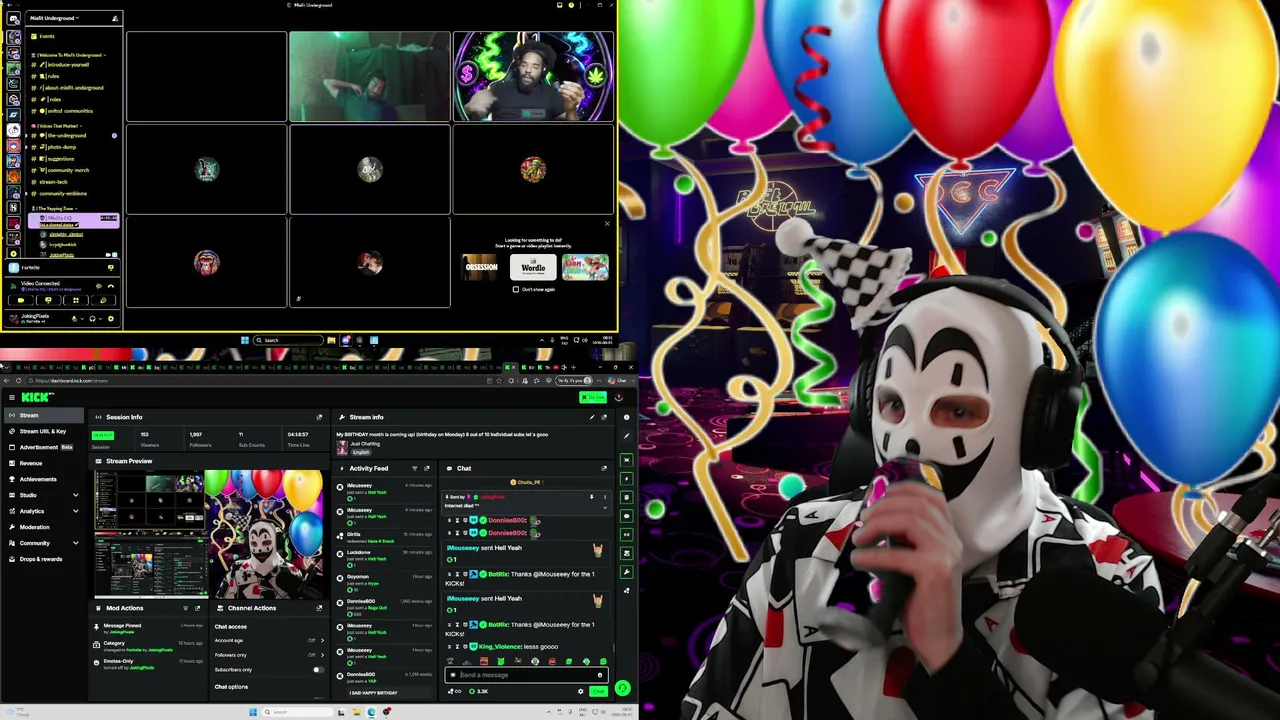This screenshot has height=720, width=1280.
Task: Edit stream info with pencil icon
Action: tap(591, 417)
